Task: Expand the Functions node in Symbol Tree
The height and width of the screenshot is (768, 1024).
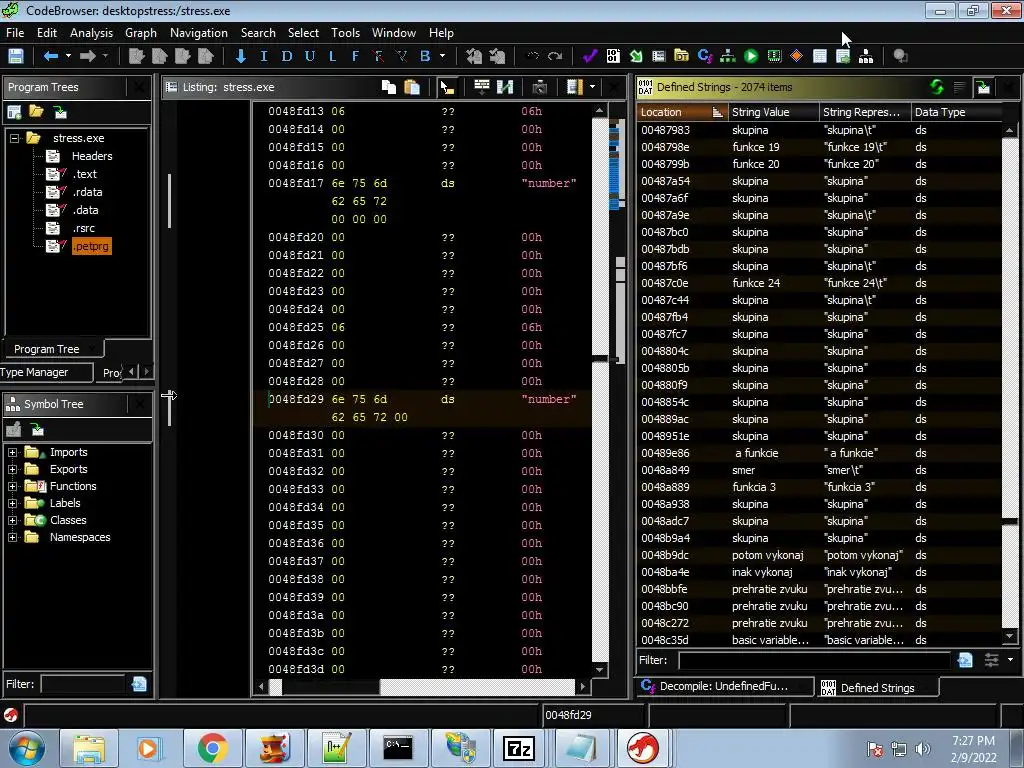Action: pos(12,486)
